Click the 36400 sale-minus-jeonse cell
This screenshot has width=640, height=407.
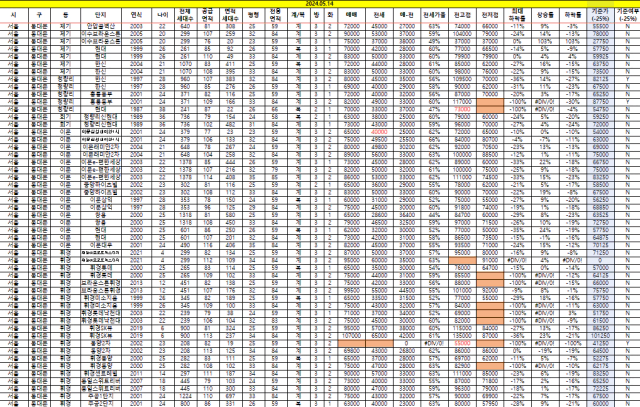point(407,215)
